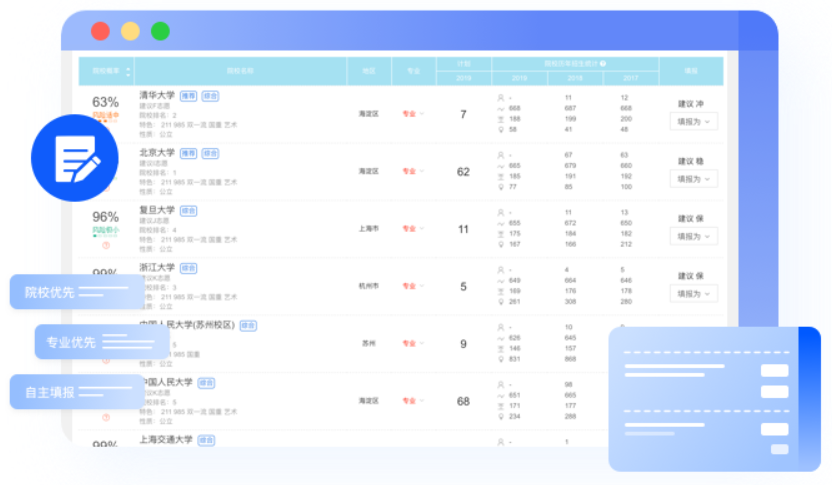Open 中国人民大学 school name link in 海淀区 row

coord(168,382)
